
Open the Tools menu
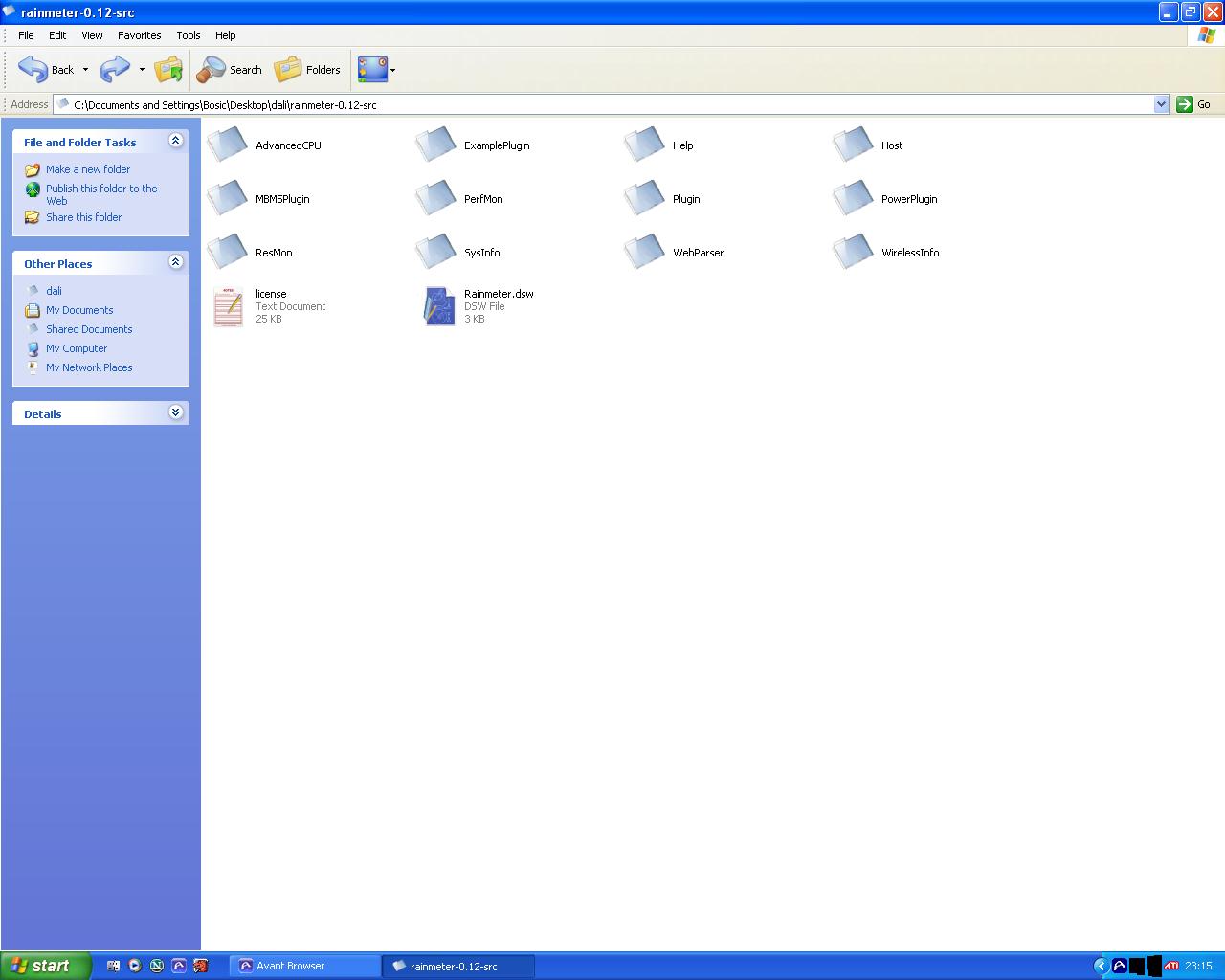coord(189,35)
